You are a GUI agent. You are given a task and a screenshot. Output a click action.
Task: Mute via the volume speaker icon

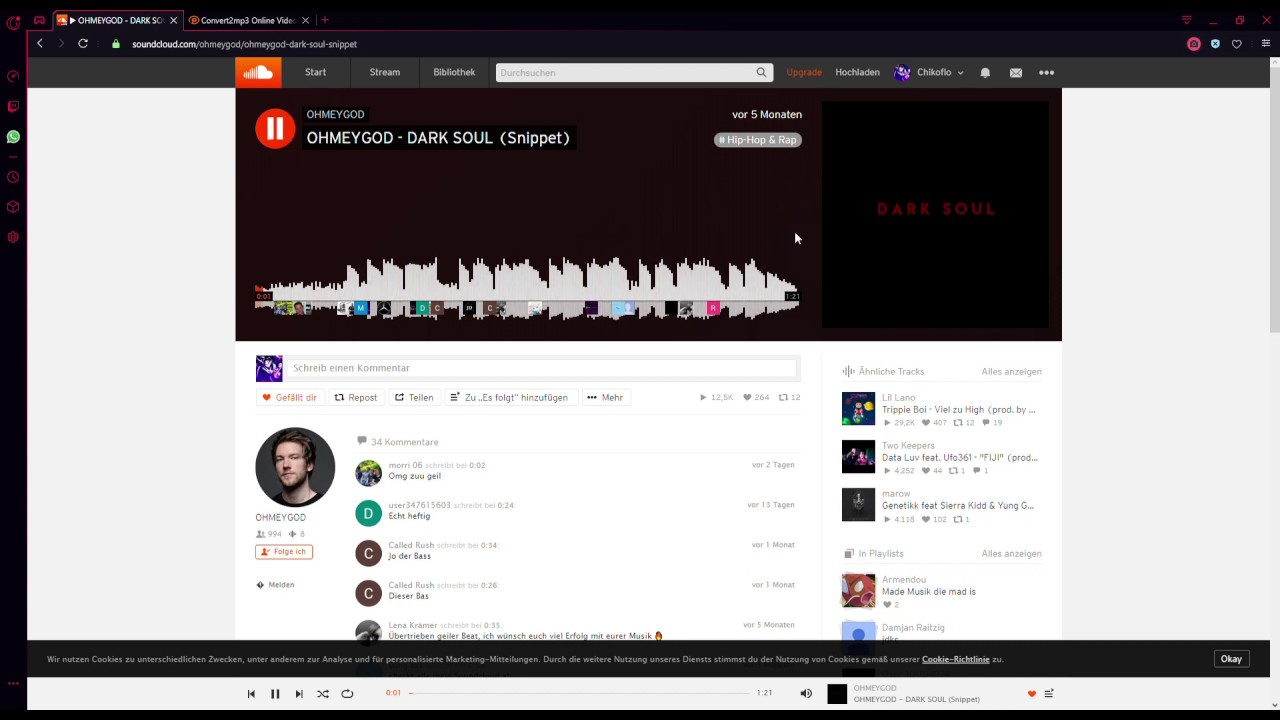(x=806, y=694)
